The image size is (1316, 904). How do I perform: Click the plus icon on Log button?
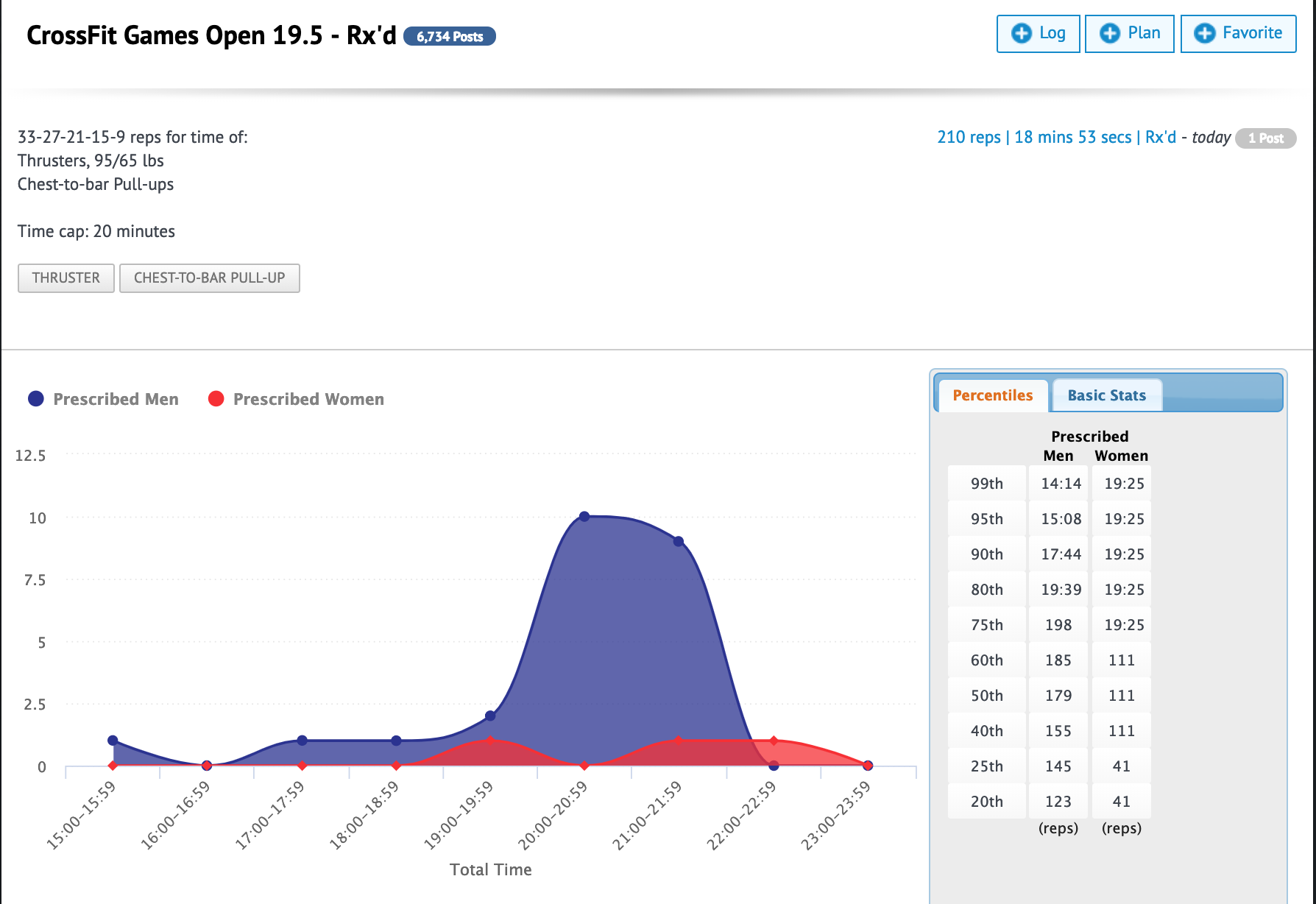point(1022,33)
